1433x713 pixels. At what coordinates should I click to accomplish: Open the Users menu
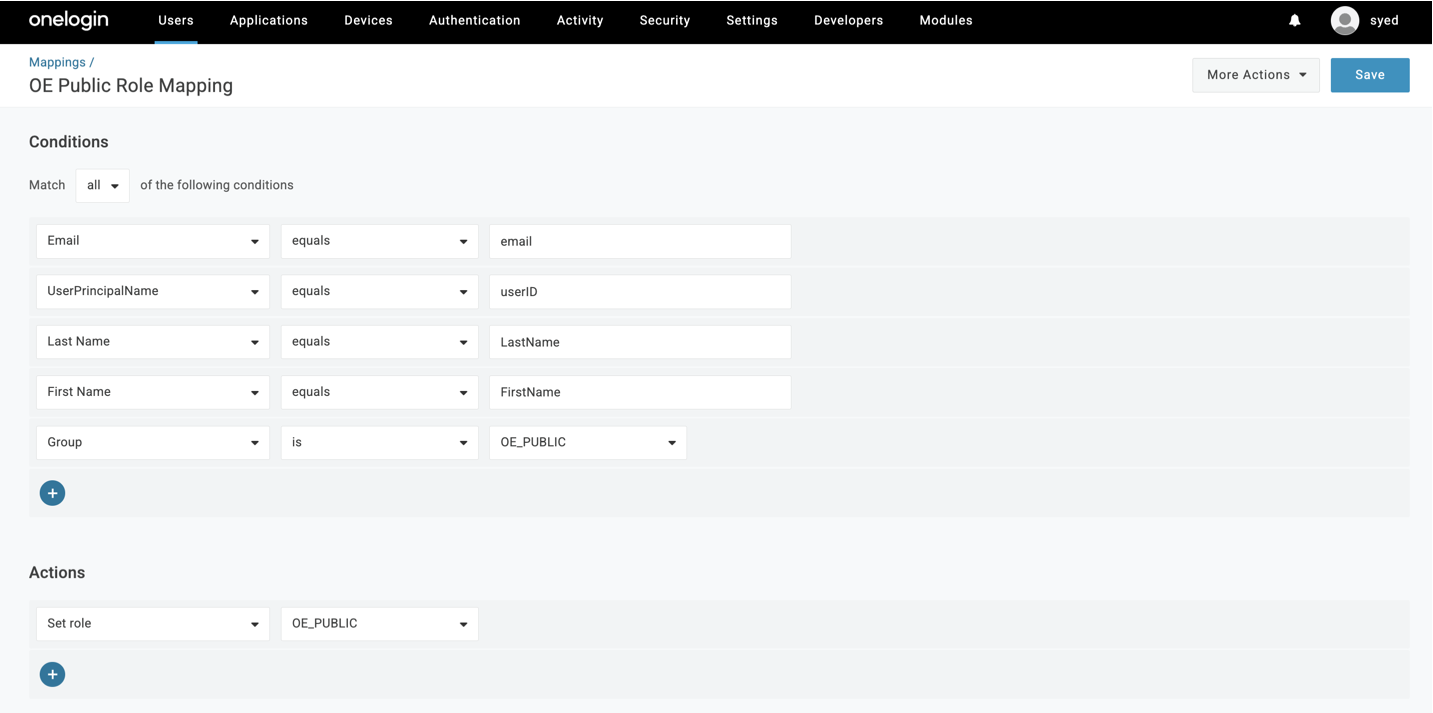176,20
